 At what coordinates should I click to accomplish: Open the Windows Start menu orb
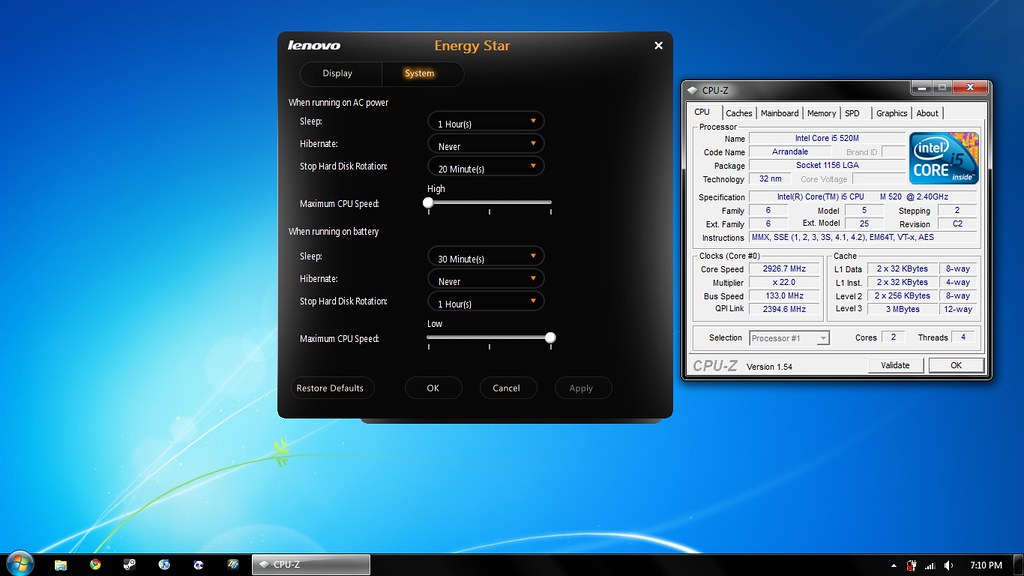pos(19,564)
